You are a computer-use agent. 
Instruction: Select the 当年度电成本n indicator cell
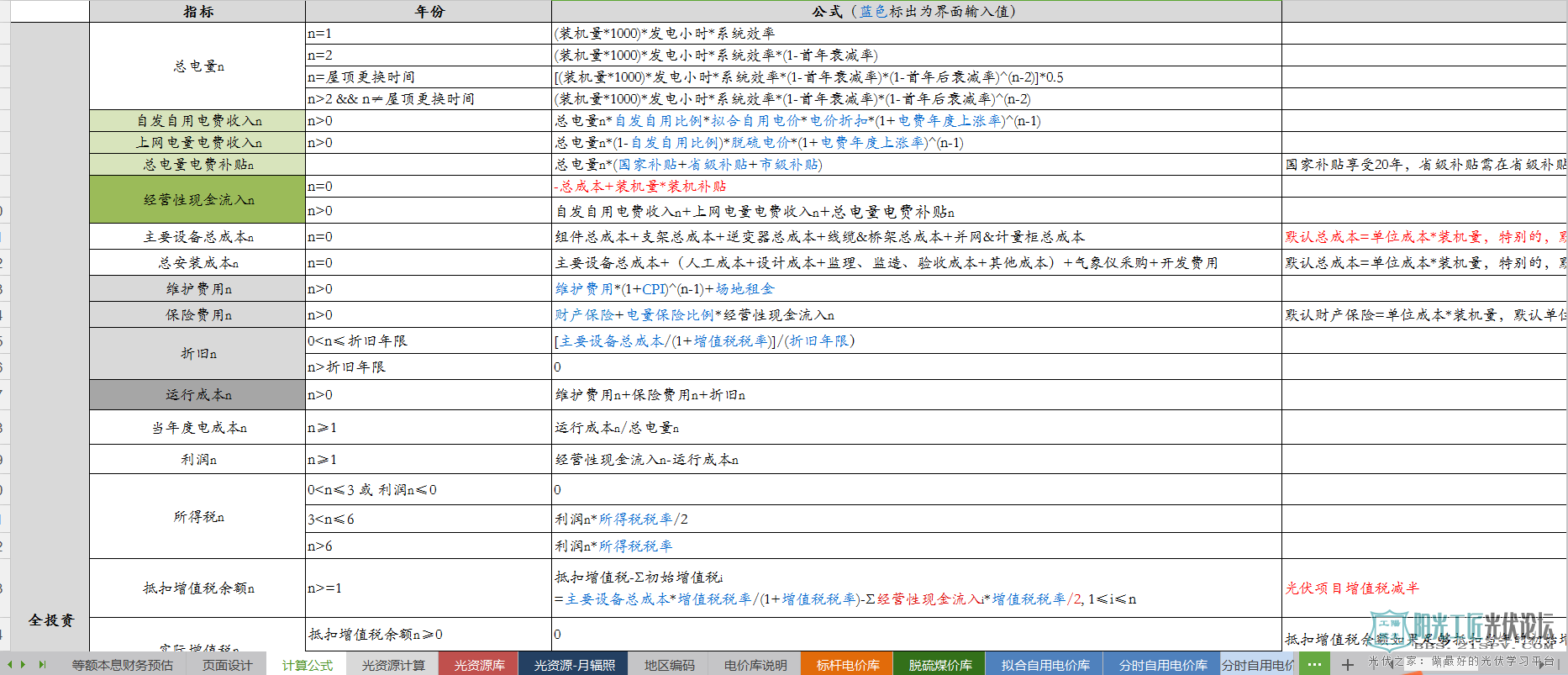(x=197, y=428)
